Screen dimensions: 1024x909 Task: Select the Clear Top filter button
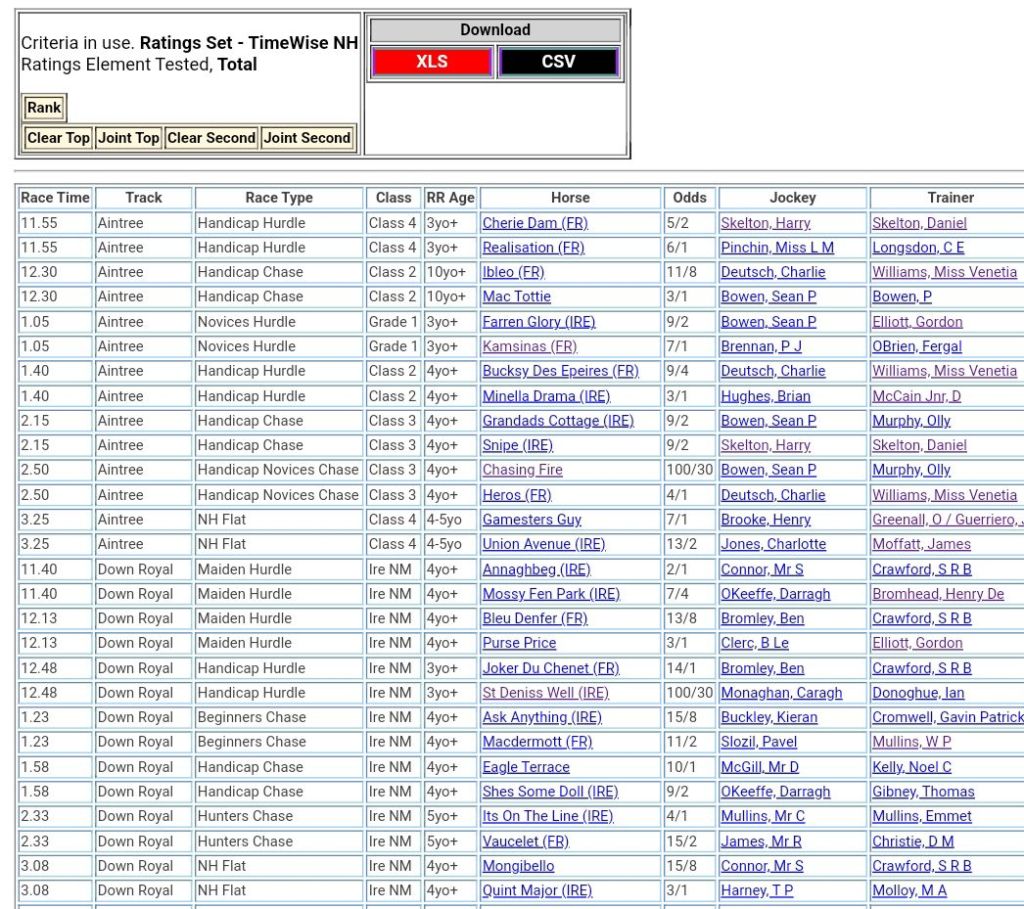pos(58,138)
